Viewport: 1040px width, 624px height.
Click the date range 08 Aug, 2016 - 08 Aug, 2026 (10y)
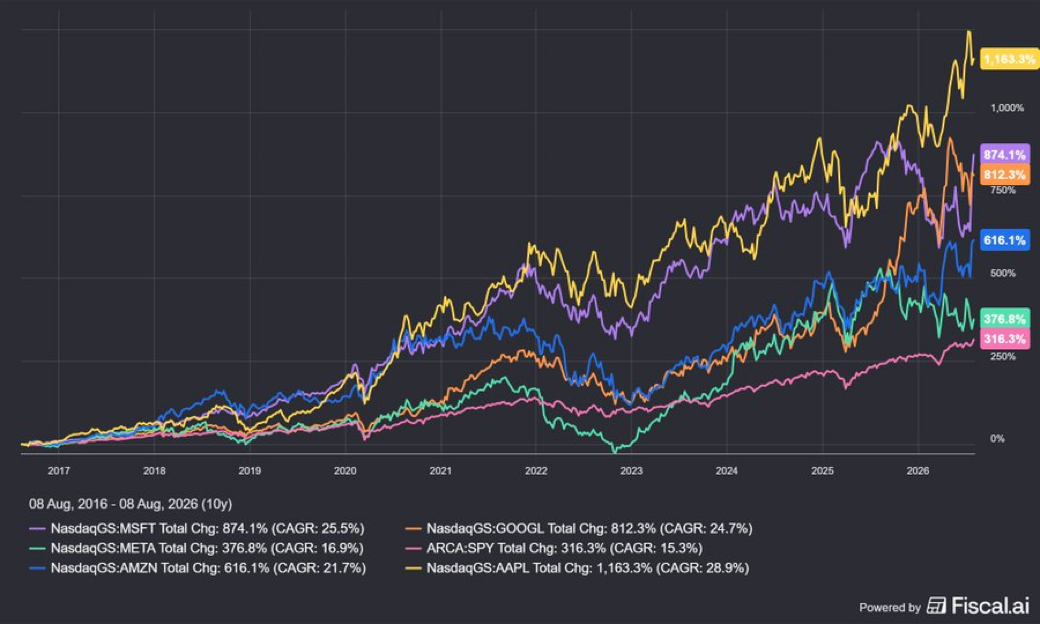pos(131,504)
